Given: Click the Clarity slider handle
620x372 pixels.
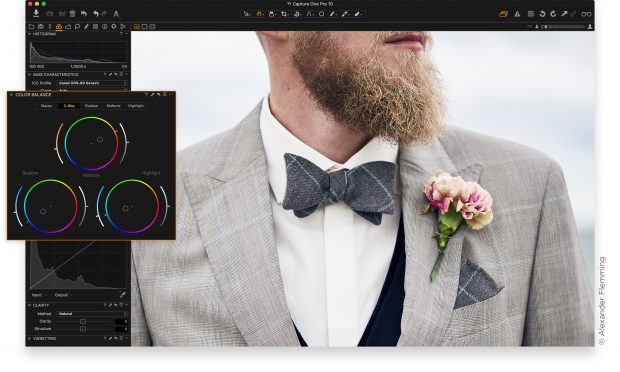Looking at the screenshot, I should pyautogui.click(x=83, y=321).
